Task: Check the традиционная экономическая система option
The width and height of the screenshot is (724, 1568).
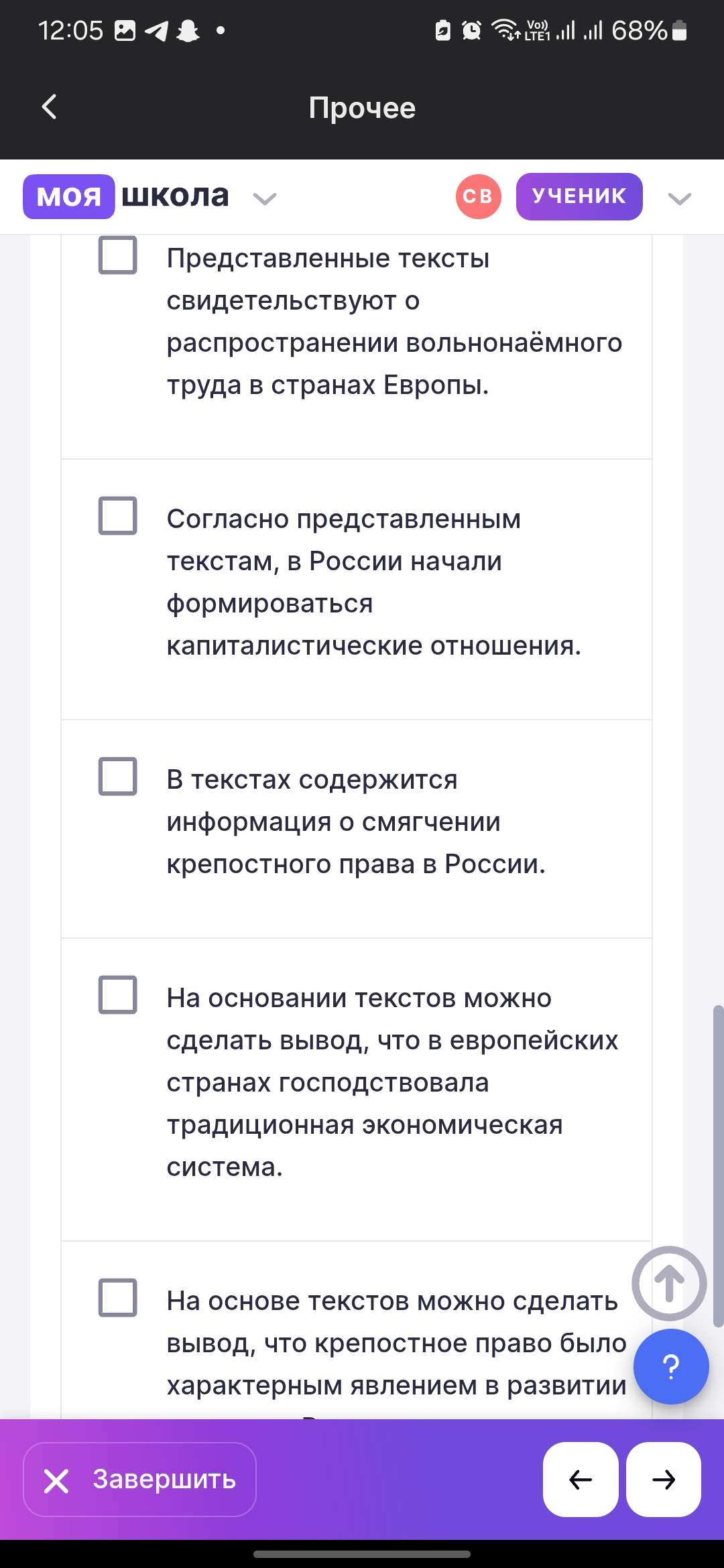Action: pyautogui.click(x=118, y=994)
